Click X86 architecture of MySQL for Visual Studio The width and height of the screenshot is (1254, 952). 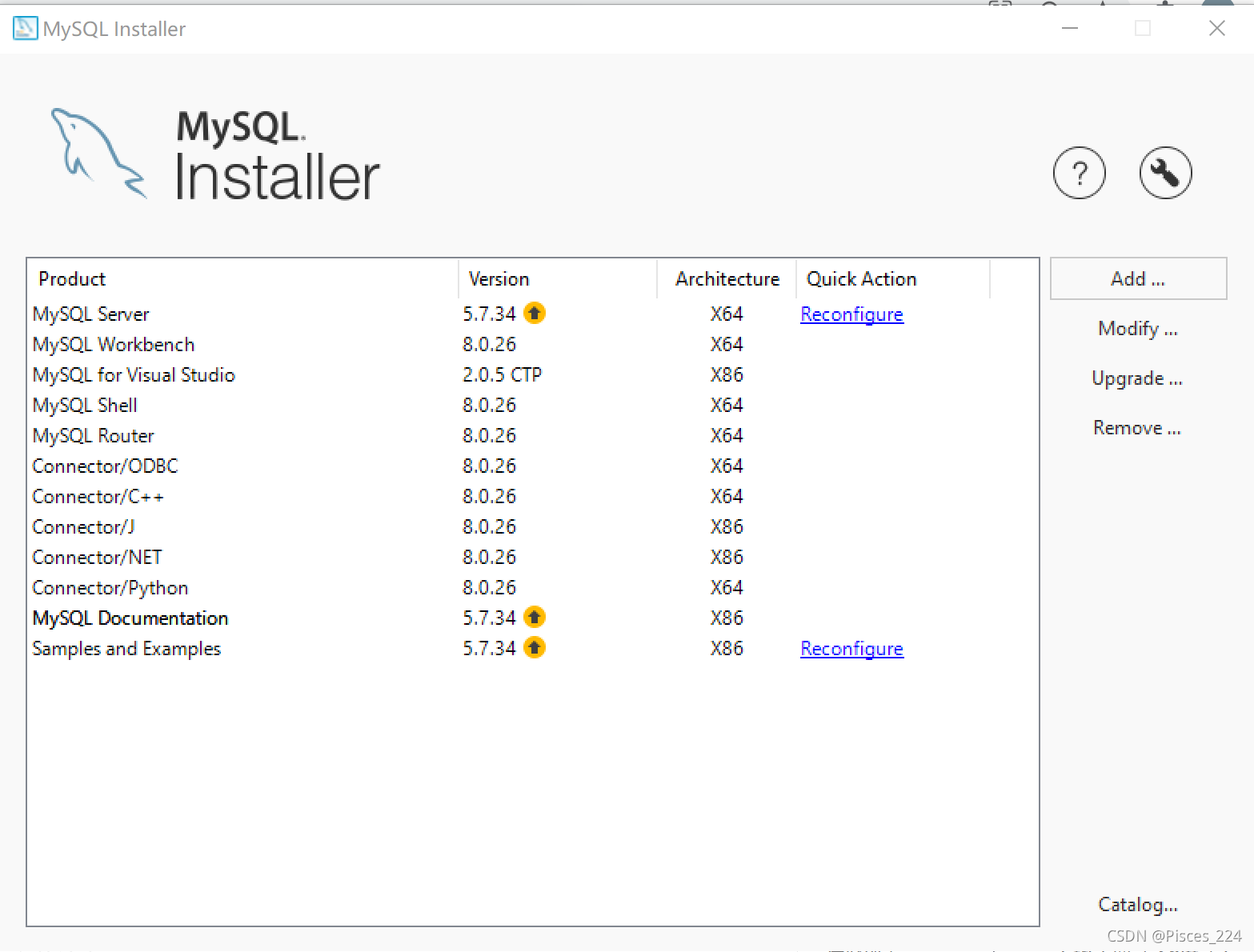pyautogui.click(x=727, y=375)
